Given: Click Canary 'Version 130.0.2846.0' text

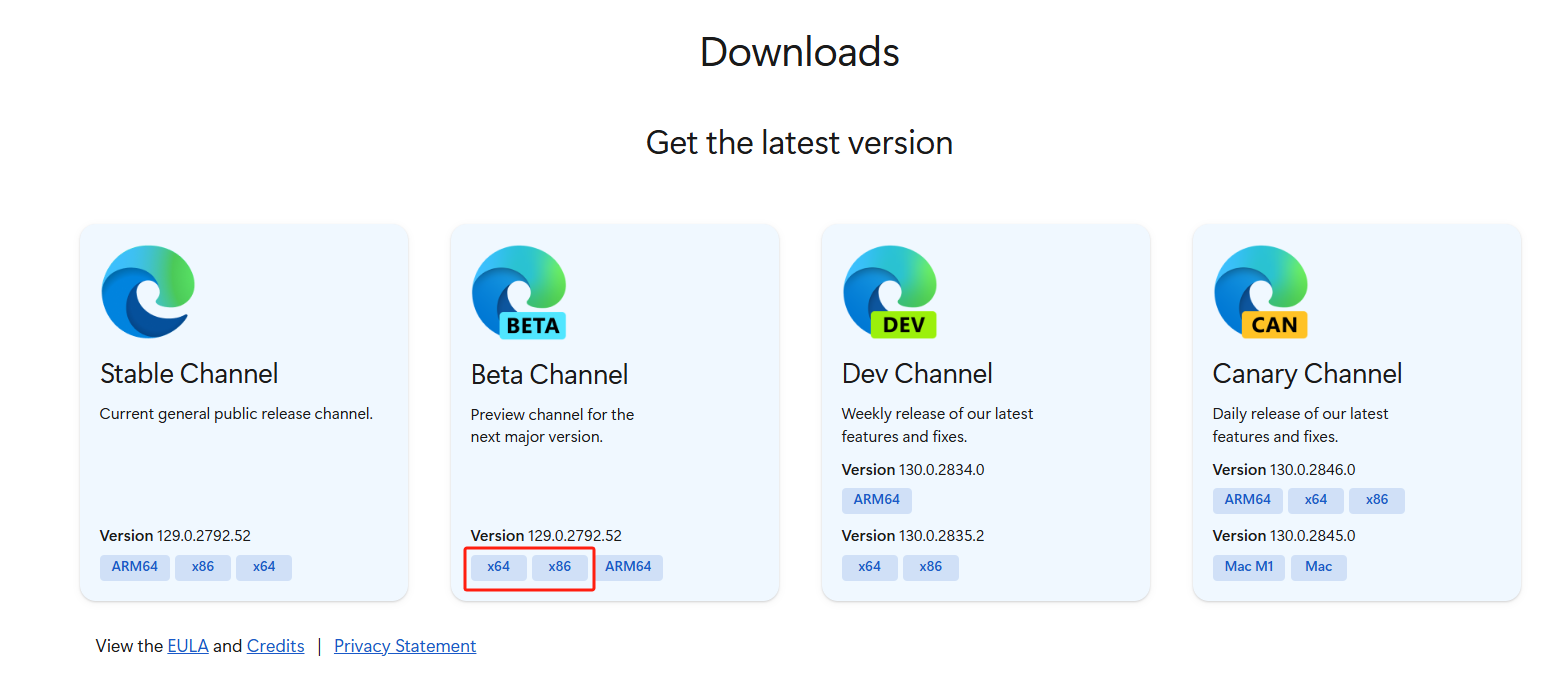Looking at the screenshot, I should pyautogui.click(x=1284, y=469).
